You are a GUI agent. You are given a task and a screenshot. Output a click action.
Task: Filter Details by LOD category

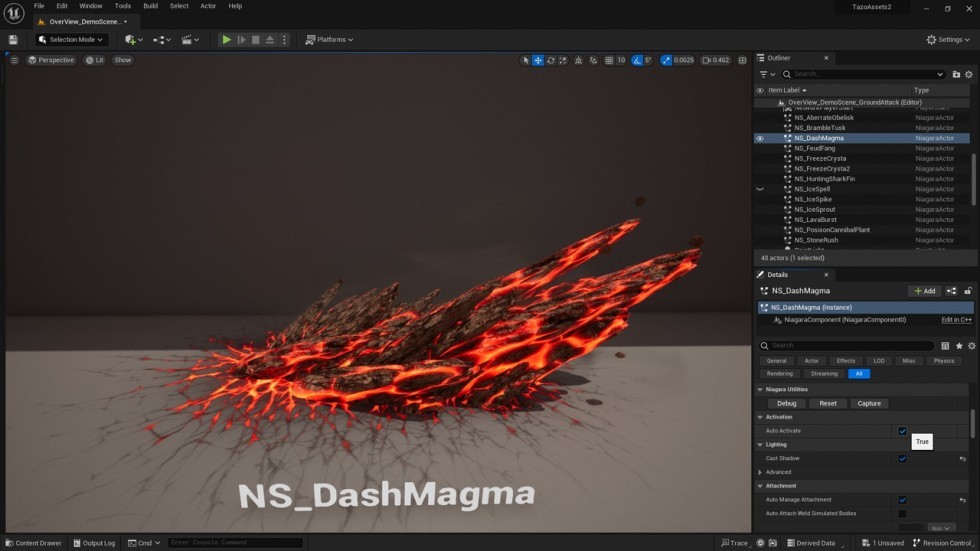click(x=879, y=361)
